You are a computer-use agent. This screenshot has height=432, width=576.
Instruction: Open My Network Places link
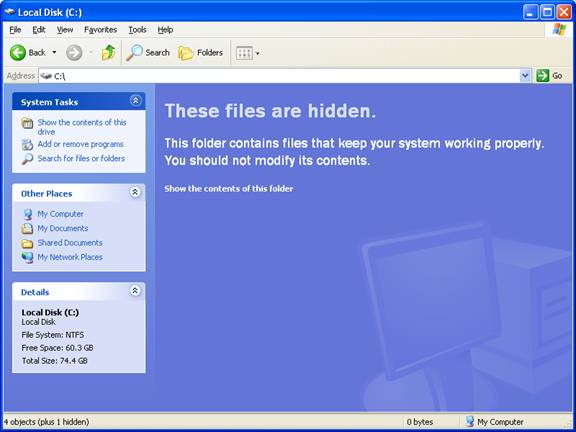(70, 257)
